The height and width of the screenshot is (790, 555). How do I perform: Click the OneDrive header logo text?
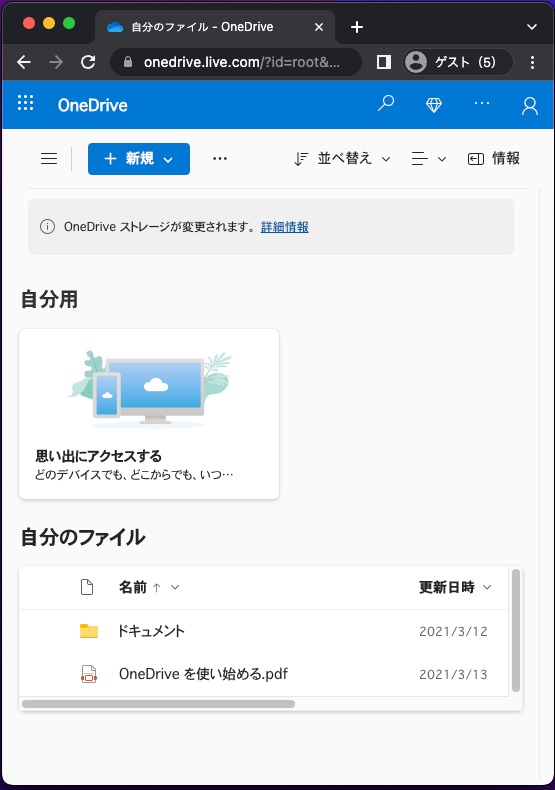[x=93, y=105]
